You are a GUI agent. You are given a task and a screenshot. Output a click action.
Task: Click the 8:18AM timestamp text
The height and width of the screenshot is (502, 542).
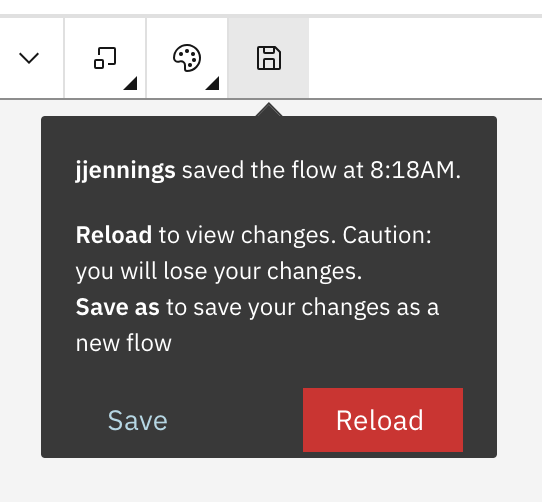coord(415,170)
